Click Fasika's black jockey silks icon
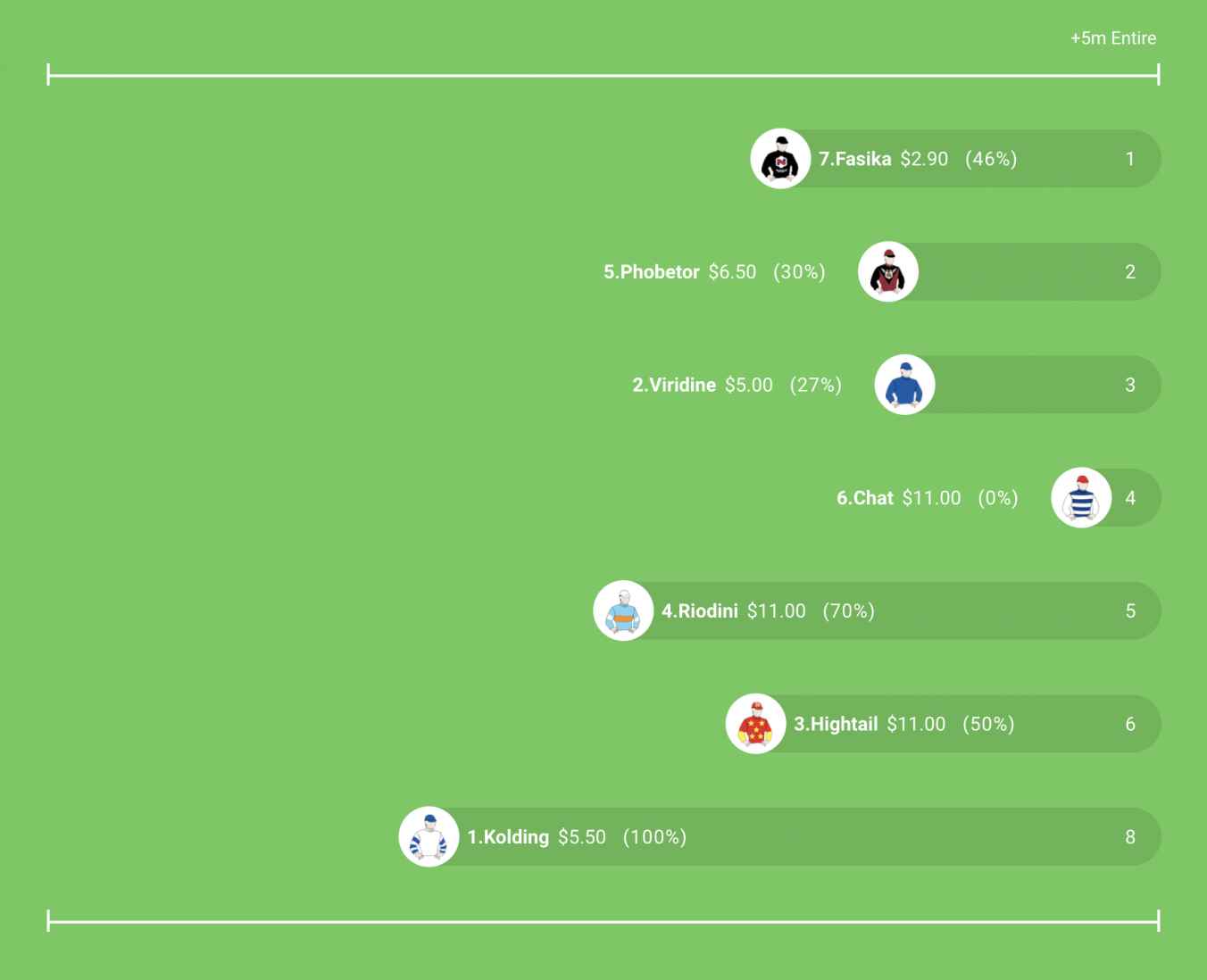 780,159
